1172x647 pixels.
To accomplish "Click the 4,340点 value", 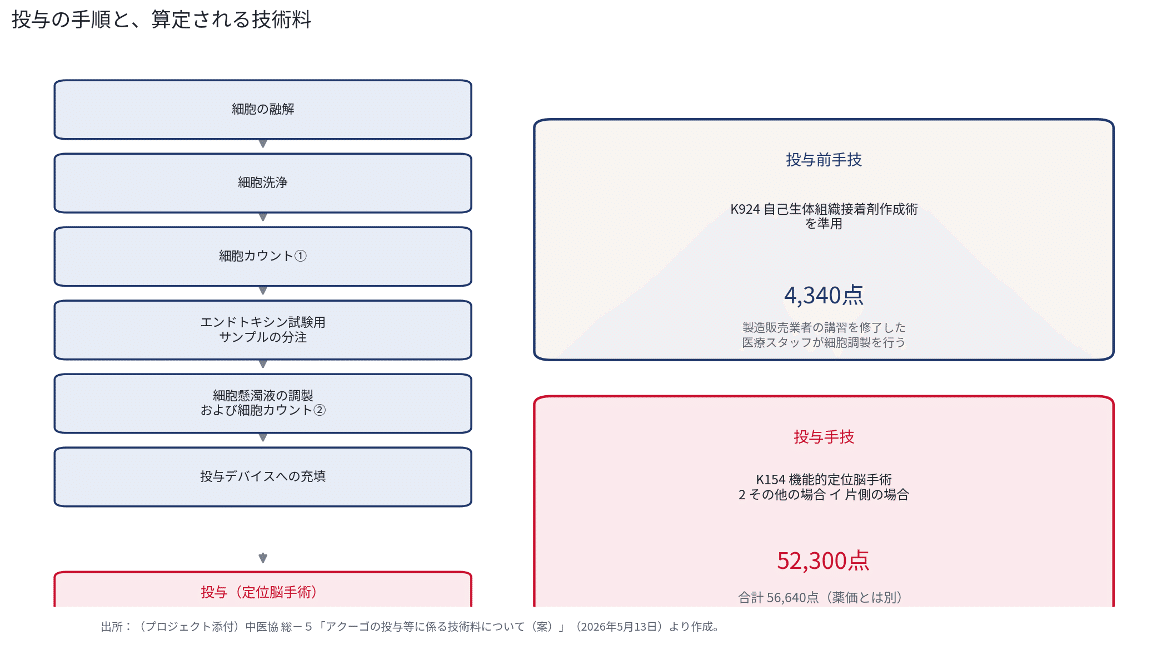I will (x=824, y=295).
